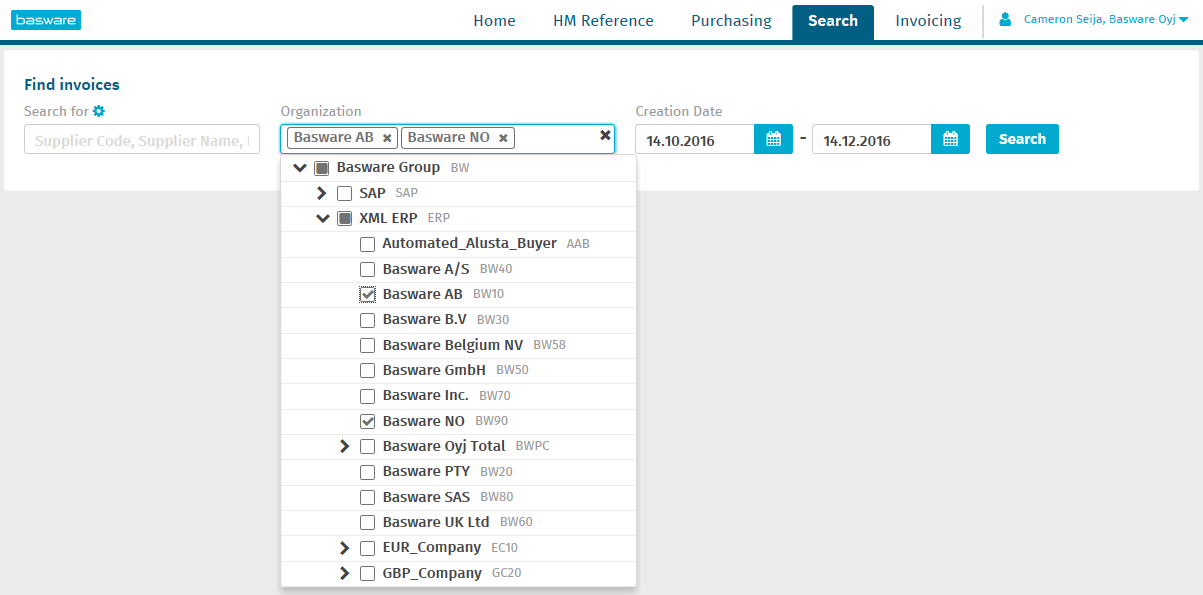Select the Search tab
1203x595 pixels.
point(833,21)
